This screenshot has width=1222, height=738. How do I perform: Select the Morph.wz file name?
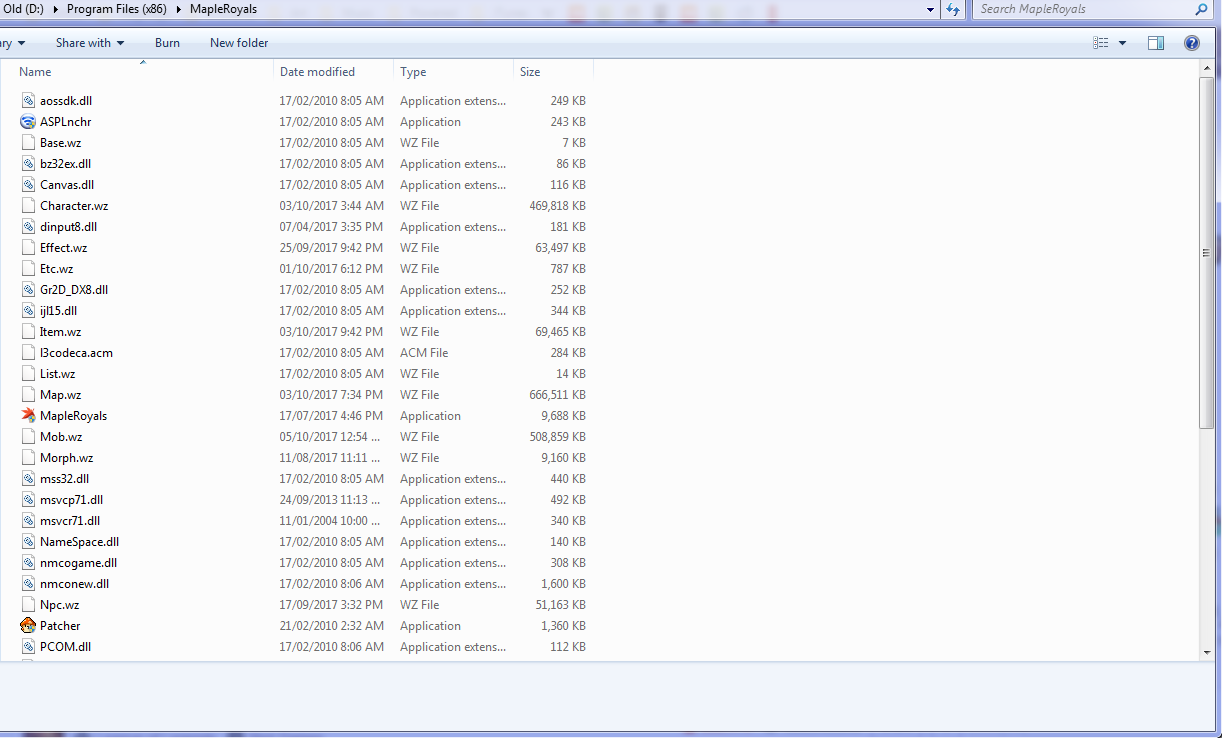[66, 458]
